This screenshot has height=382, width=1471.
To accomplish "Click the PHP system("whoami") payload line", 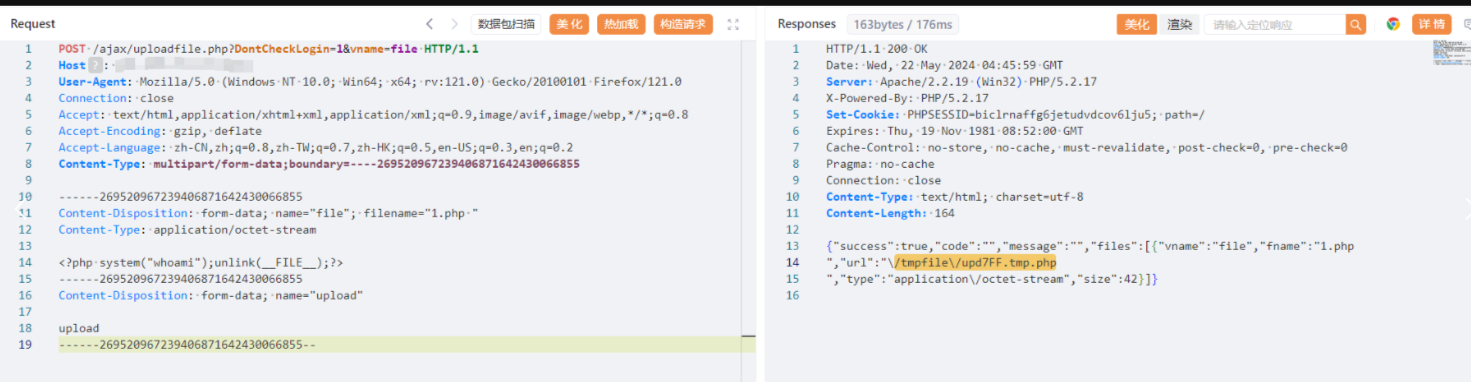I will click(201, 262).
